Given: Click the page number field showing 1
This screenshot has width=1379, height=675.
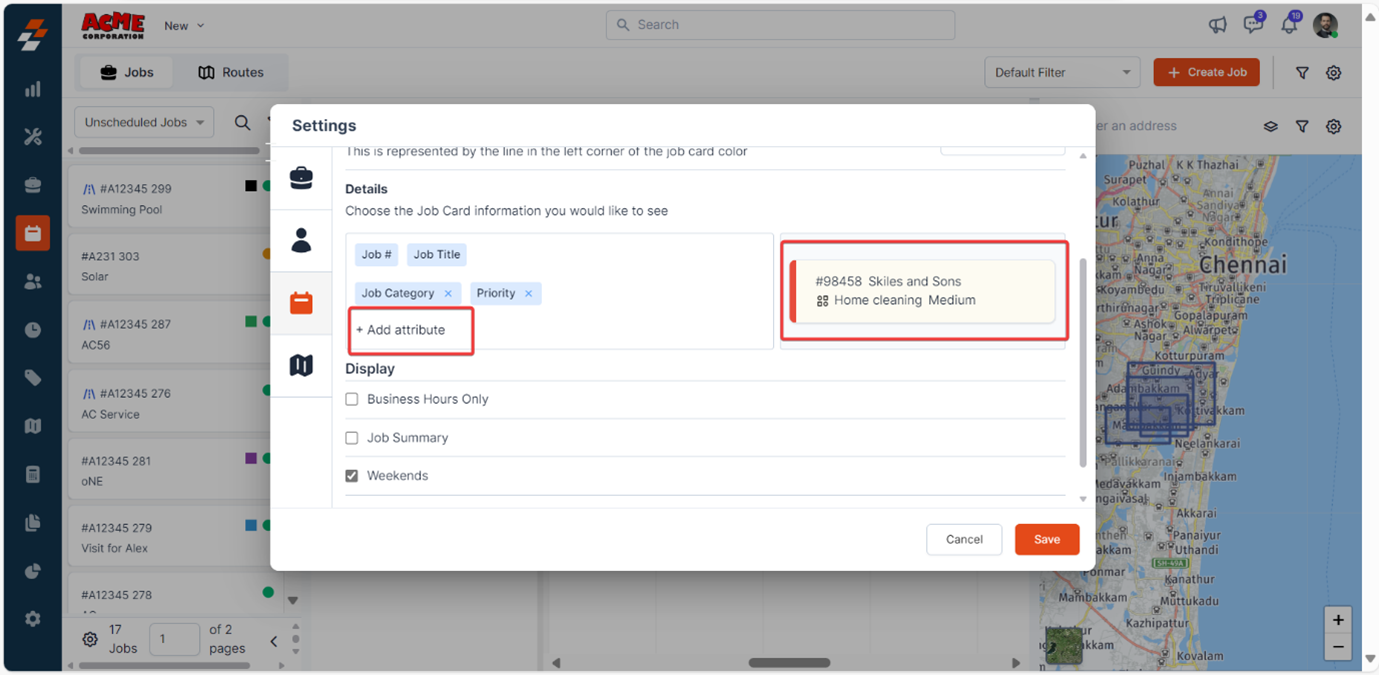Looking at the screenshot, I should tap(174, 639).
